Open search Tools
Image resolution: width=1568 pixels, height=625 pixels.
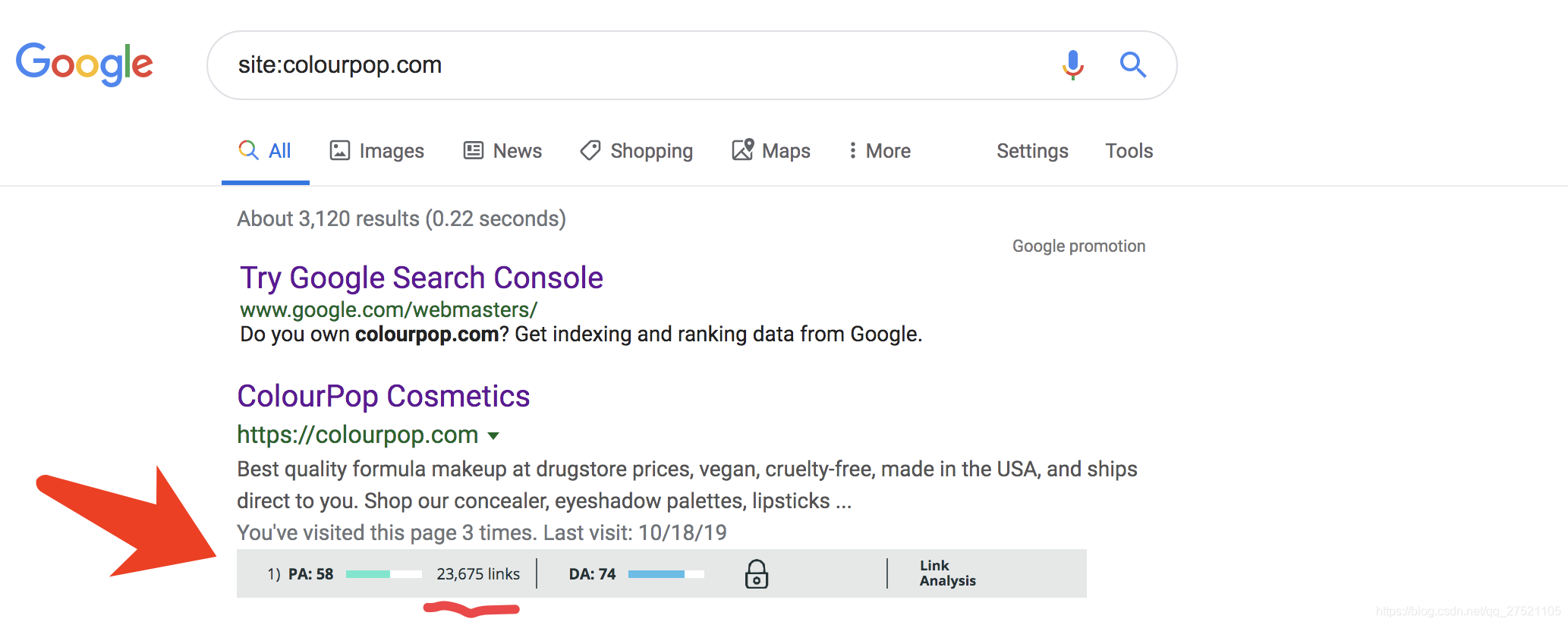[1129, 151]
